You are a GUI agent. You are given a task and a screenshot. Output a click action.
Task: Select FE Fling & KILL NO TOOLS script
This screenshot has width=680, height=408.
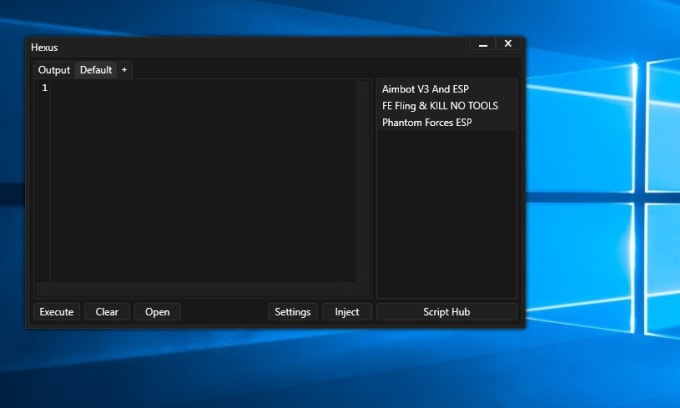[446, 106]
